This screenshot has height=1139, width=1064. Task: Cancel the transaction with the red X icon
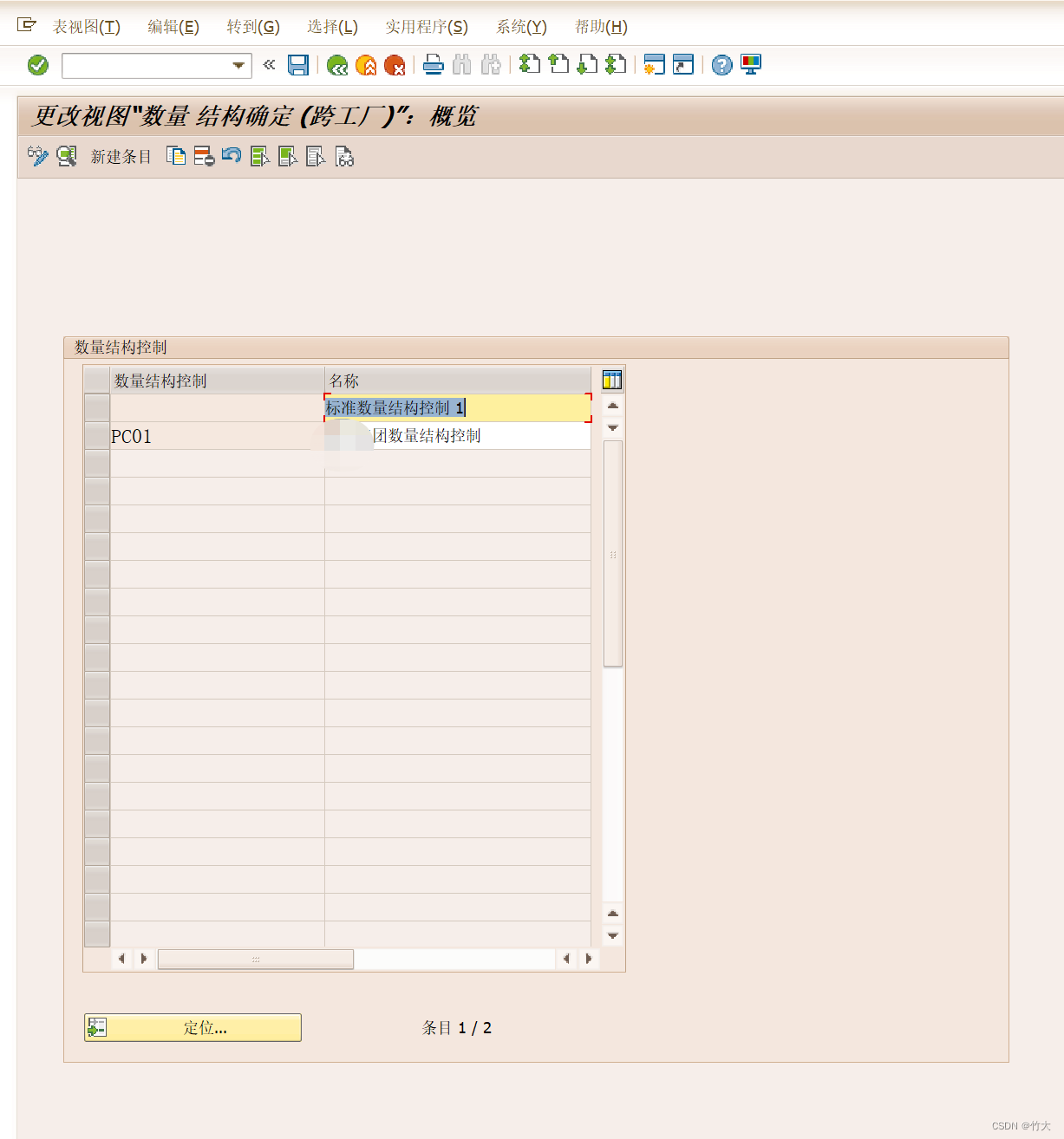[x=395, y=65]
